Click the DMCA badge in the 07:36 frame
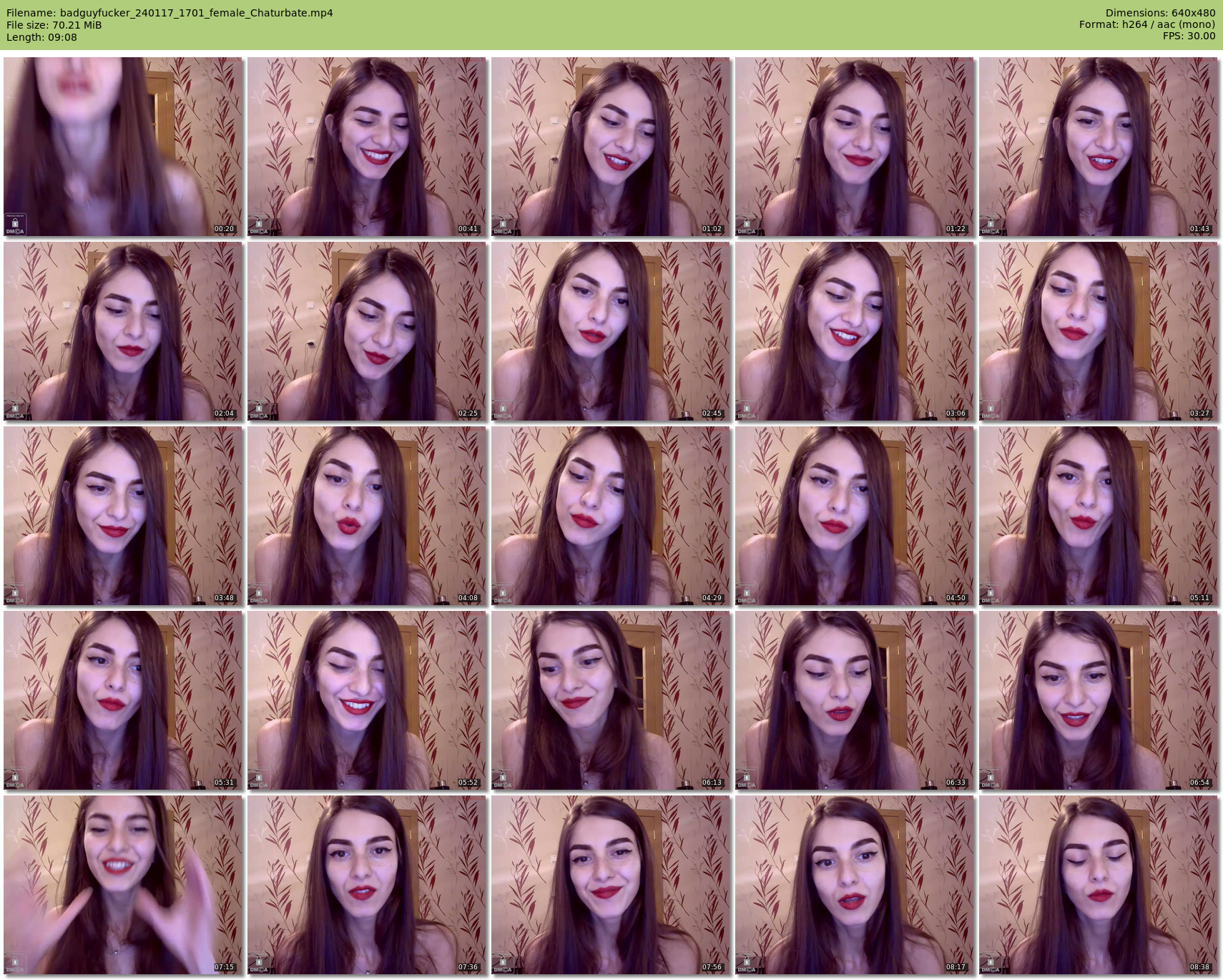The image size is (1223, 980). pos(258,966)
